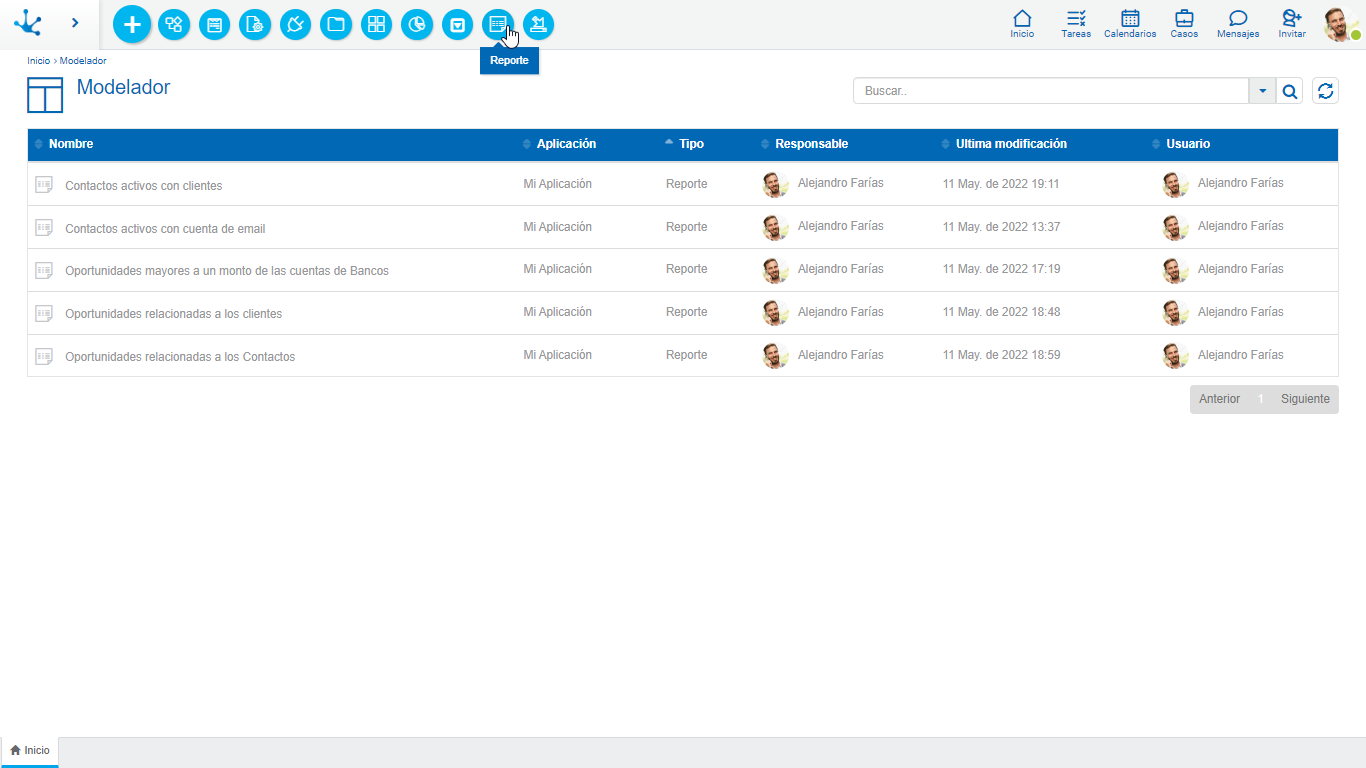
Task: Open Mensajes in the top bar
Action: coord(1238,24)
